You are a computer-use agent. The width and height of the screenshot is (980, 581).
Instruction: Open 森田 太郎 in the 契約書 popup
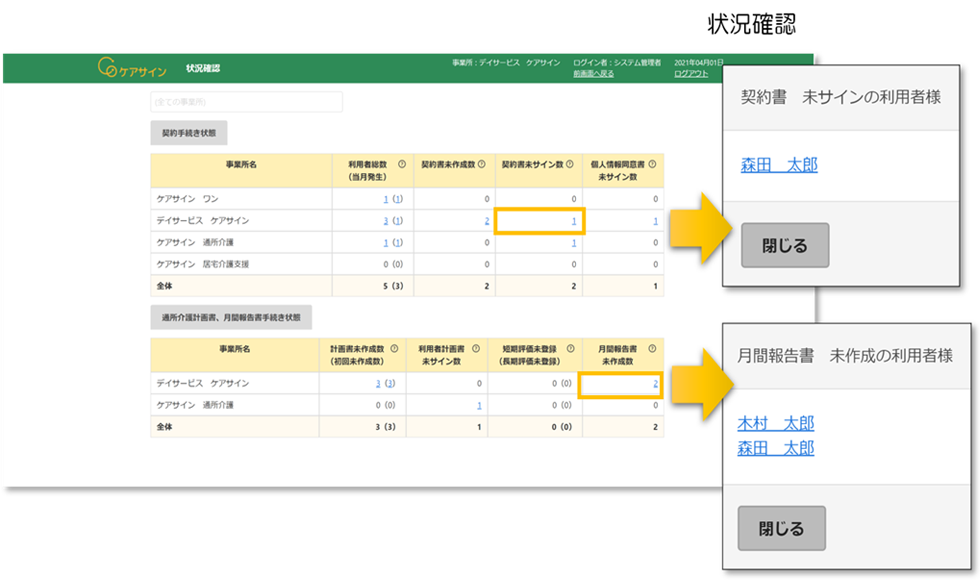coord(779,165)
